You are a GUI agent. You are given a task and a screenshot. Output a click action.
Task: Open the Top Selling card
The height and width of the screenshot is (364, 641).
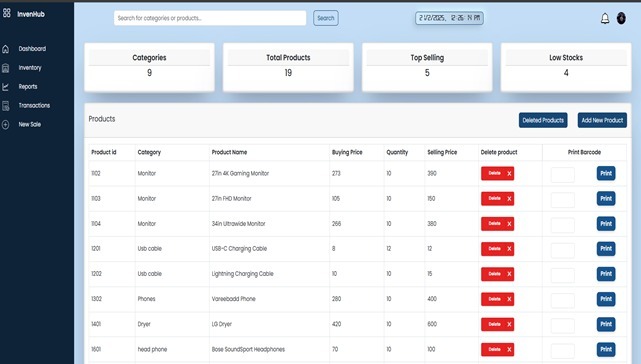click(x=427, y=67)
